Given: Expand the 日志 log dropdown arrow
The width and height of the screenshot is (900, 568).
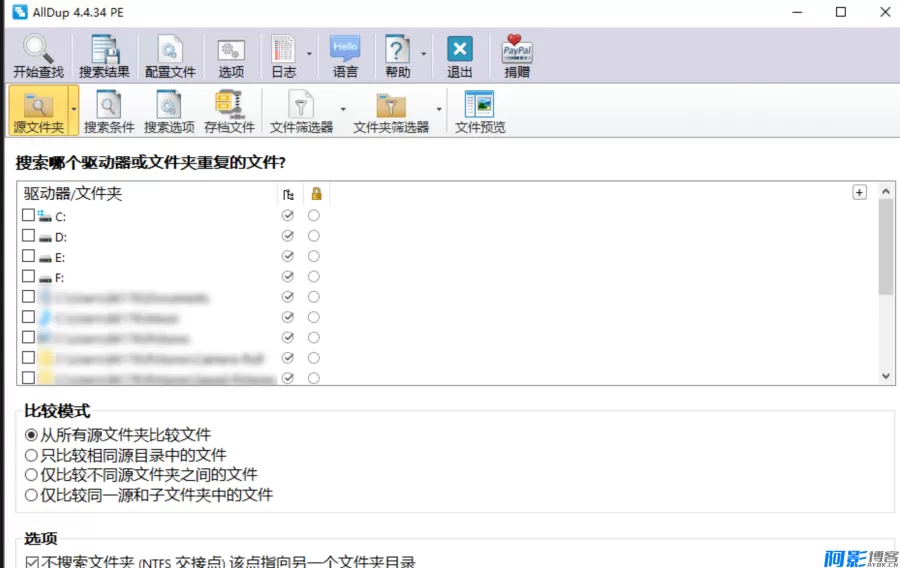Looking at the screenshot, I should 310,54.
